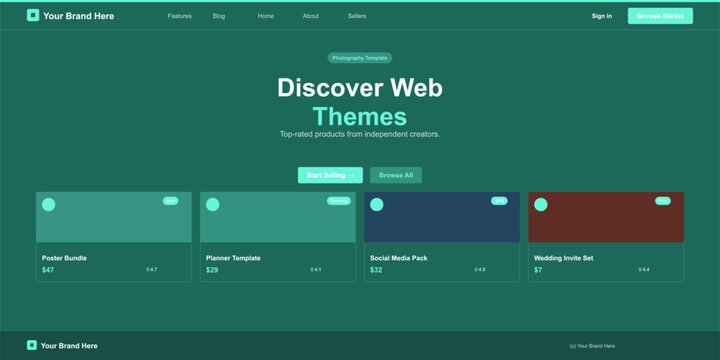Click the 4.5 star rating on Social Media Pack

point(480,270)
